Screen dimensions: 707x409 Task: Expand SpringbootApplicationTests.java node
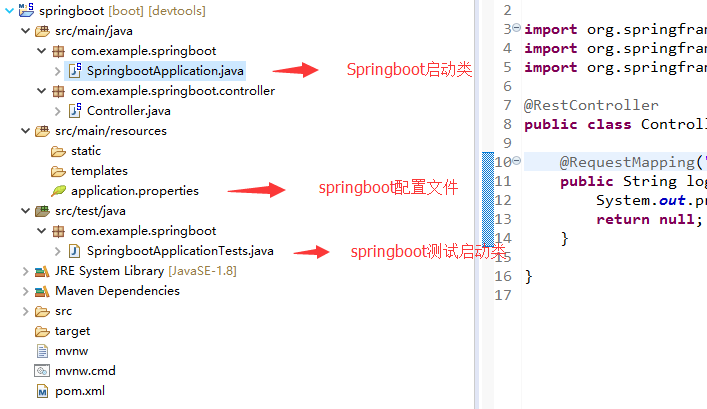pyautogui.click(x=57, y=251)
